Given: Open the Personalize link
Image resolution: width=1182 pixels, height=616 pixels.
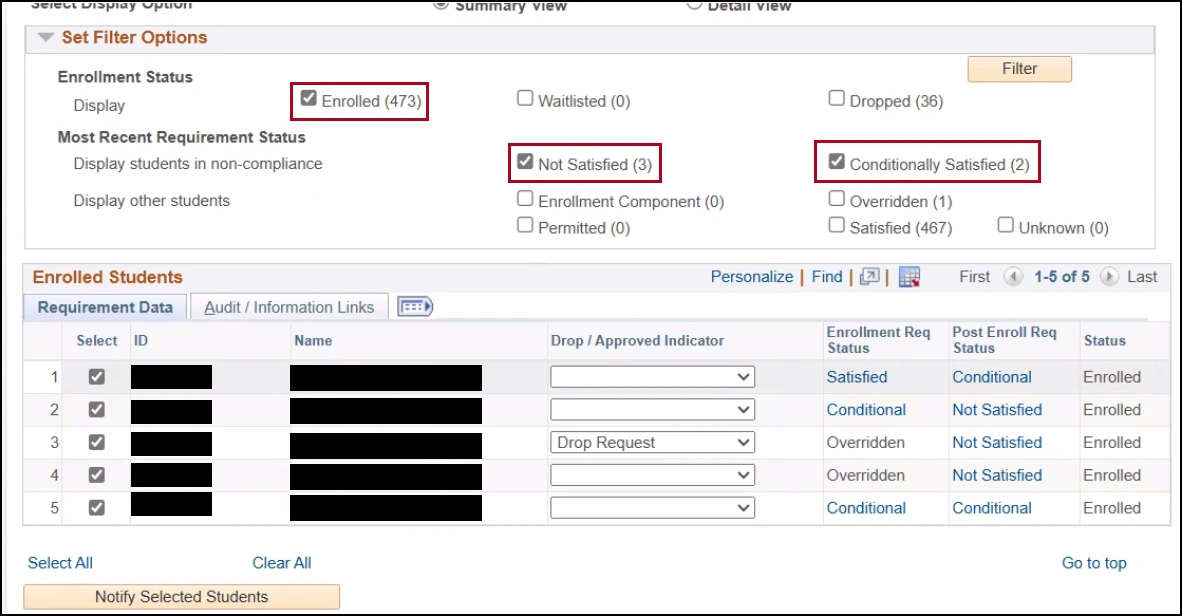Looking at the screenshot, I should tap(752, 277).
